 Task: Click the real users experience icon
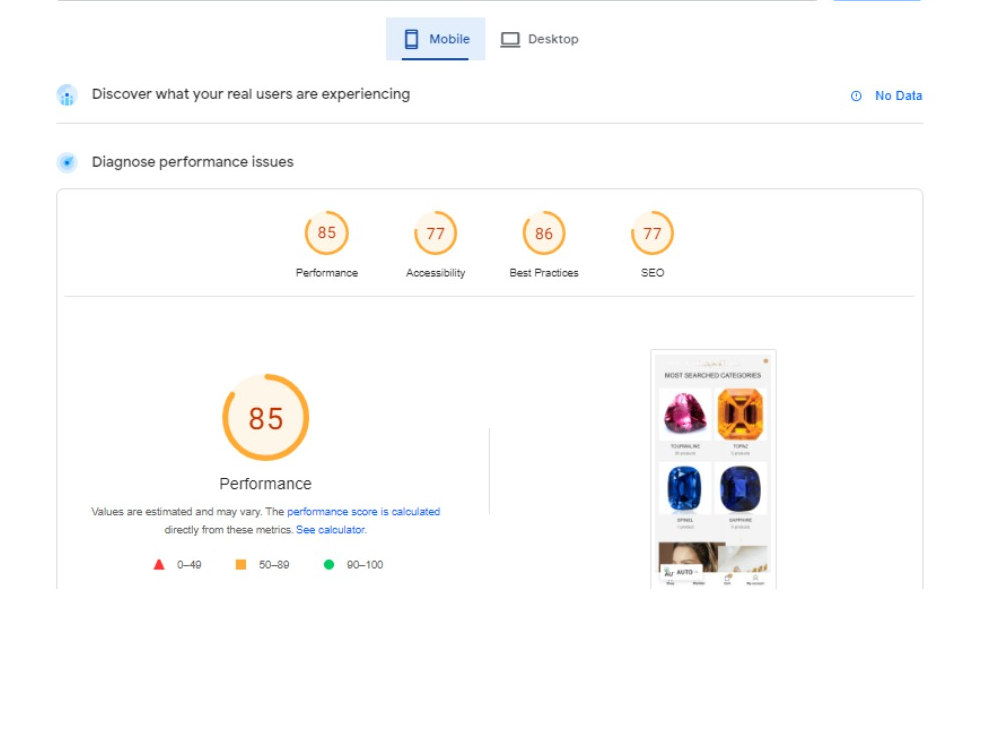click(x=67, y=95)
